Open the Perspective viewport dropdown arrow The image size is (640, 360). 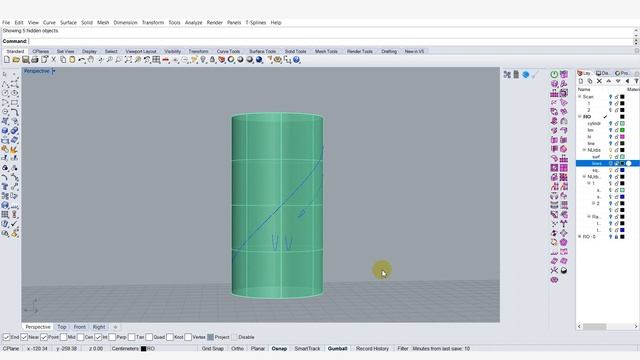[x=53, y=71]
